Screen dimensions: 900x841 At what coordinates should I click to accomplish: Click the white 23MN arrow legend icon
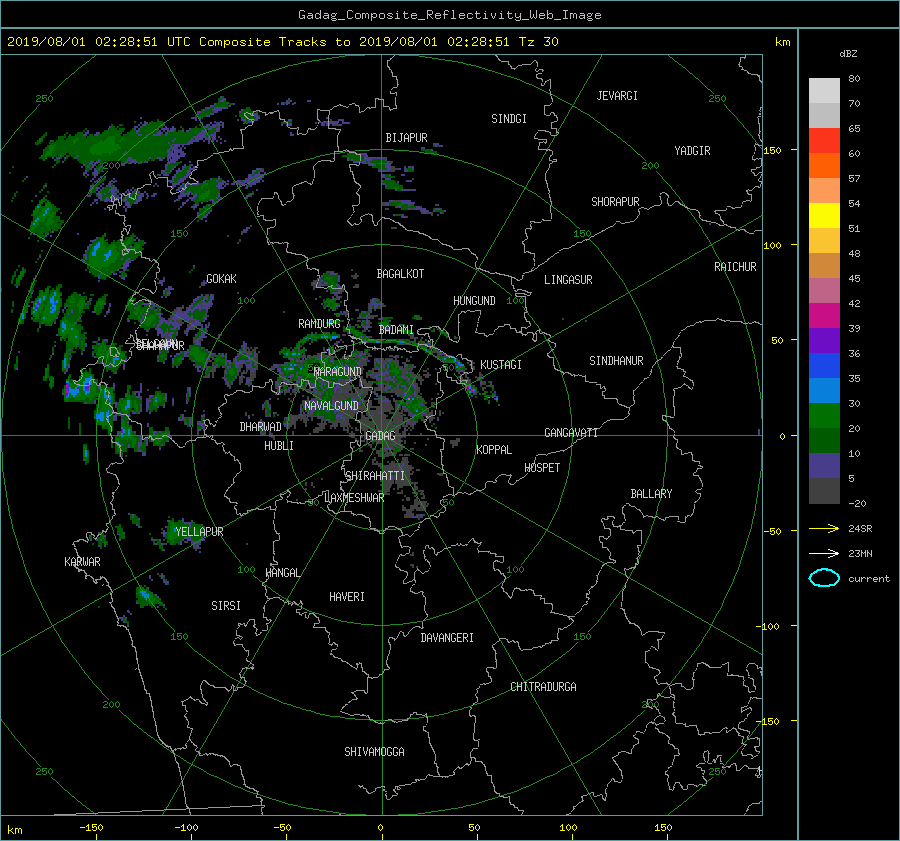tap(824, 553)
